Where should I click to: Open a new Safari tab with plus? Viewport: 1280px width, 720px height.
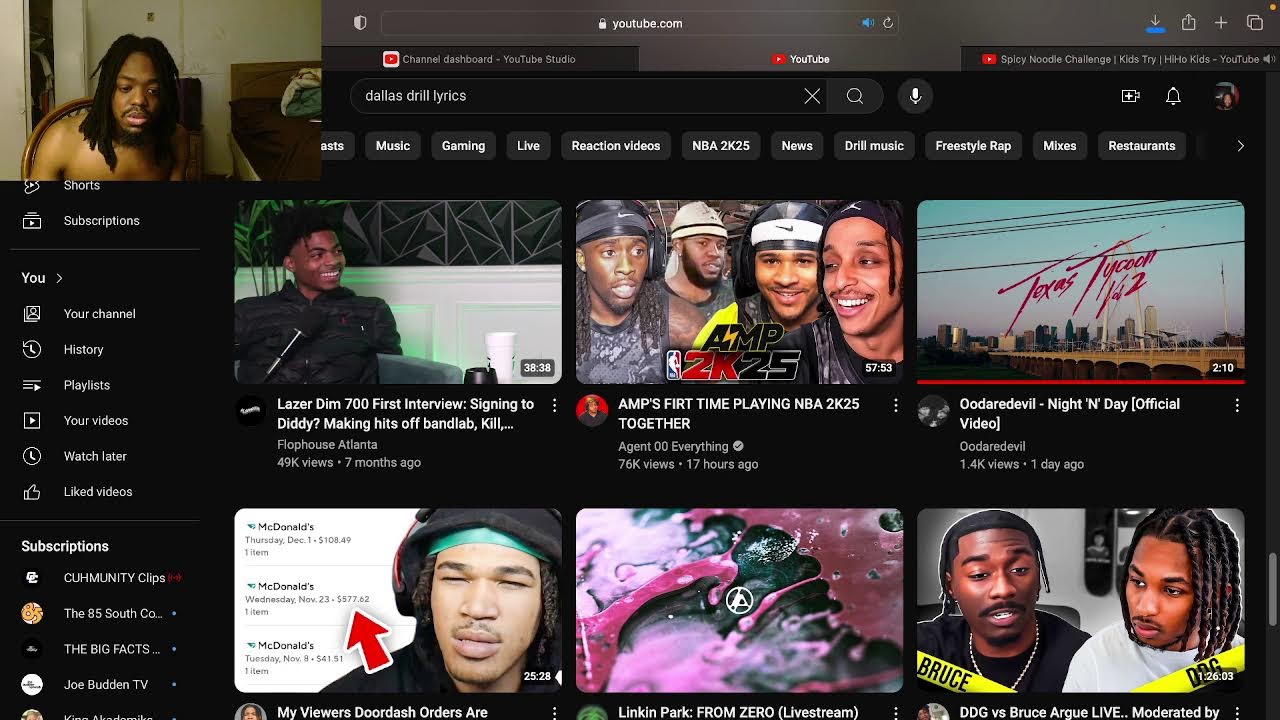click(x=1221, y=23)
